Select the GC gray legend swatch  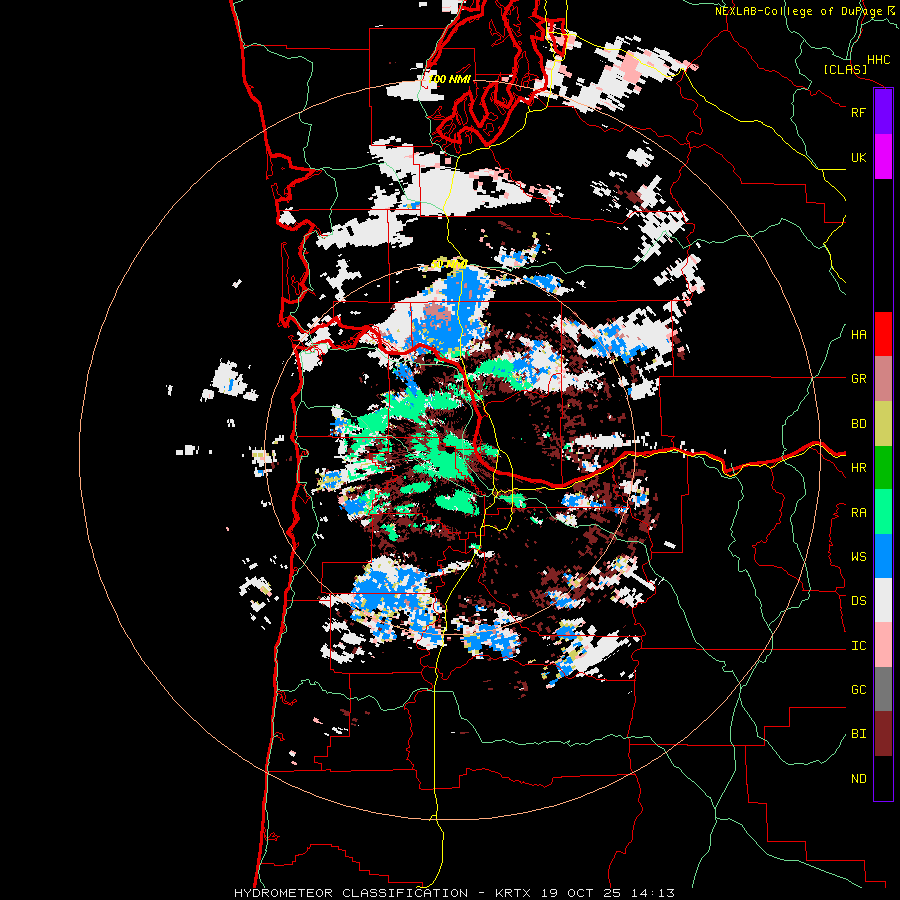coord(883,689)
